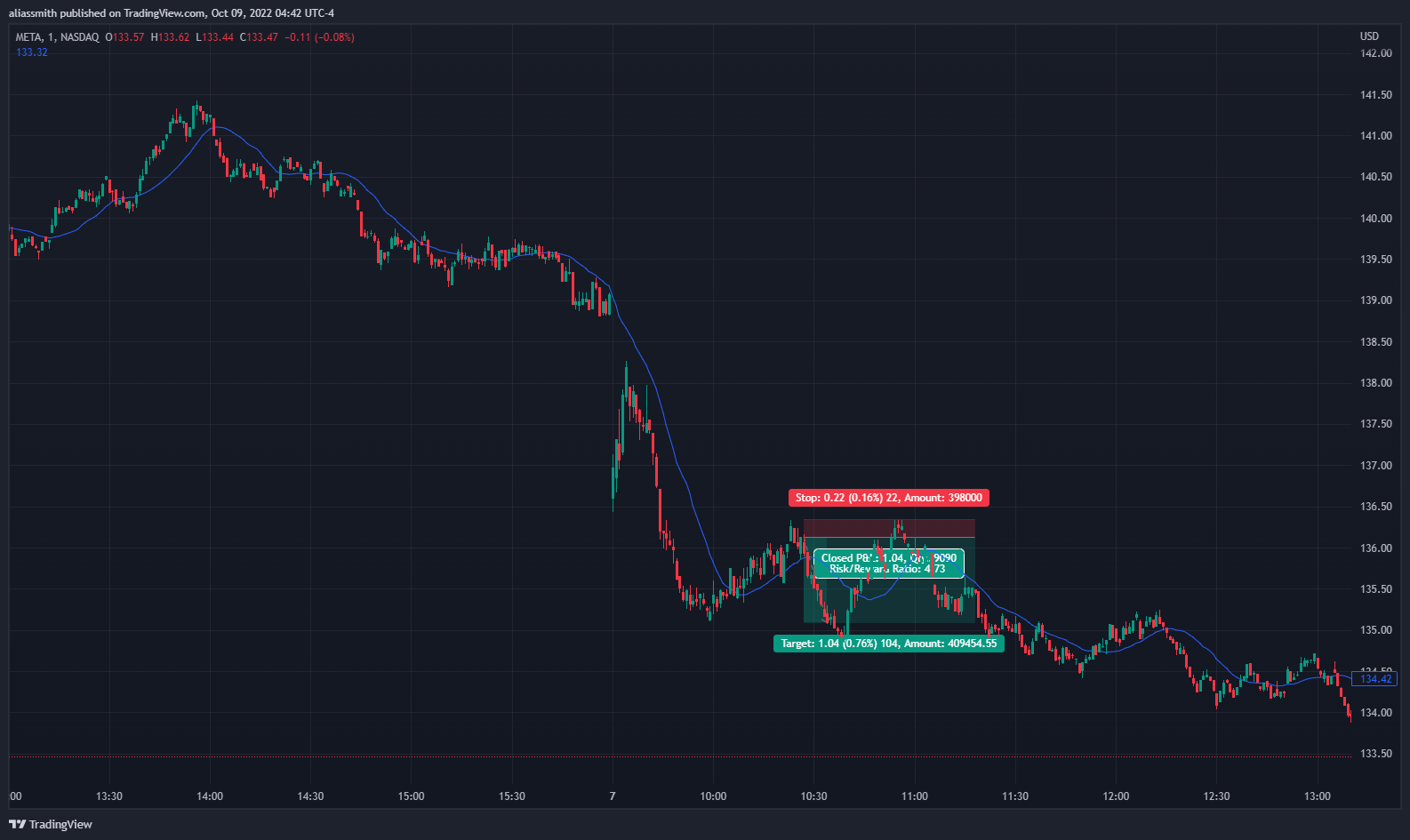The width and height of the screenshot is (1410, 840).
Task: Click the red stop-loss zone of the short position
Action: coord(889,528)
